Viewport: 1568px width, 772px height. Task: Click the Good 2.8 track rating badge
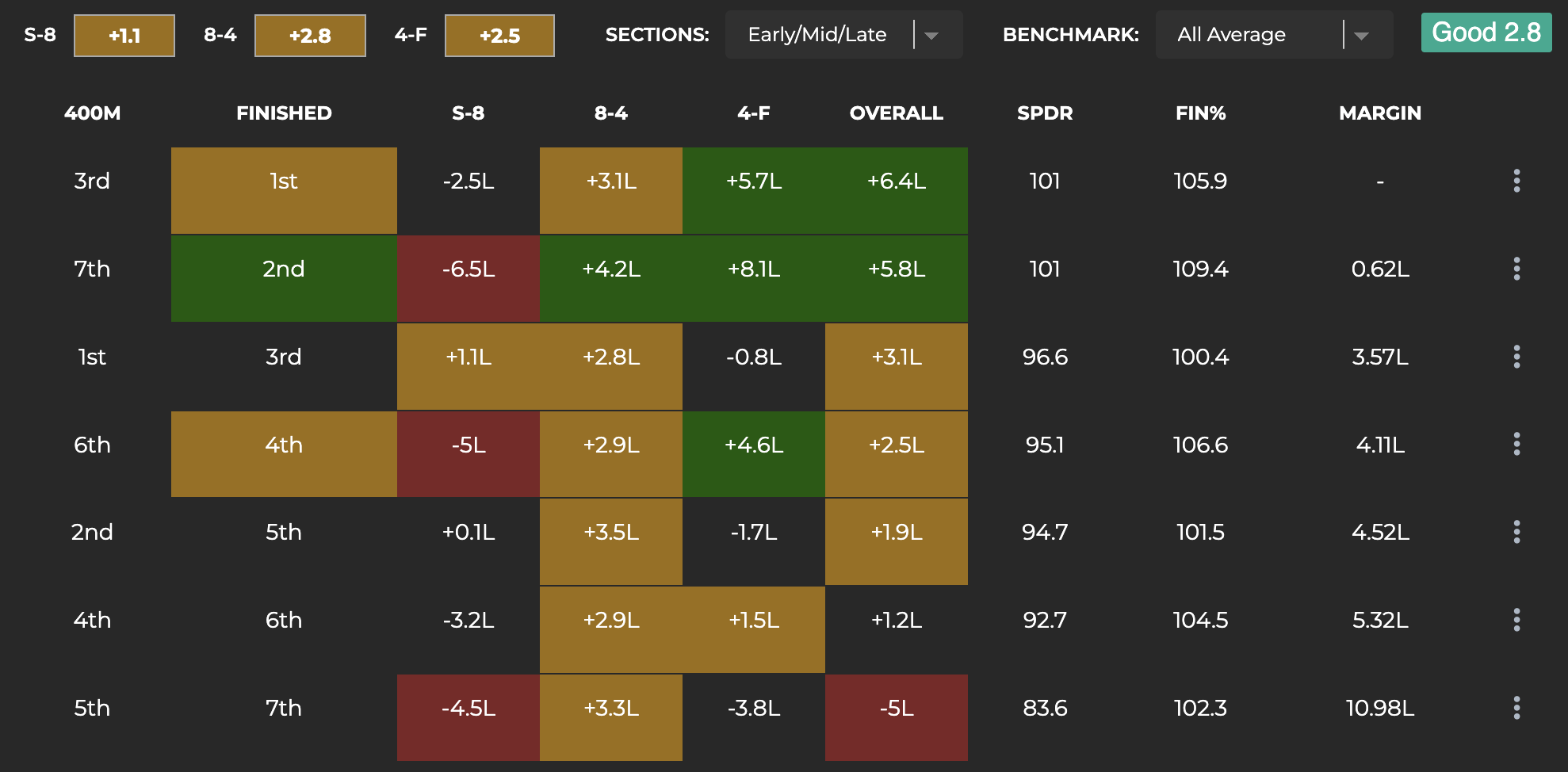click(x=1486, y=32)
